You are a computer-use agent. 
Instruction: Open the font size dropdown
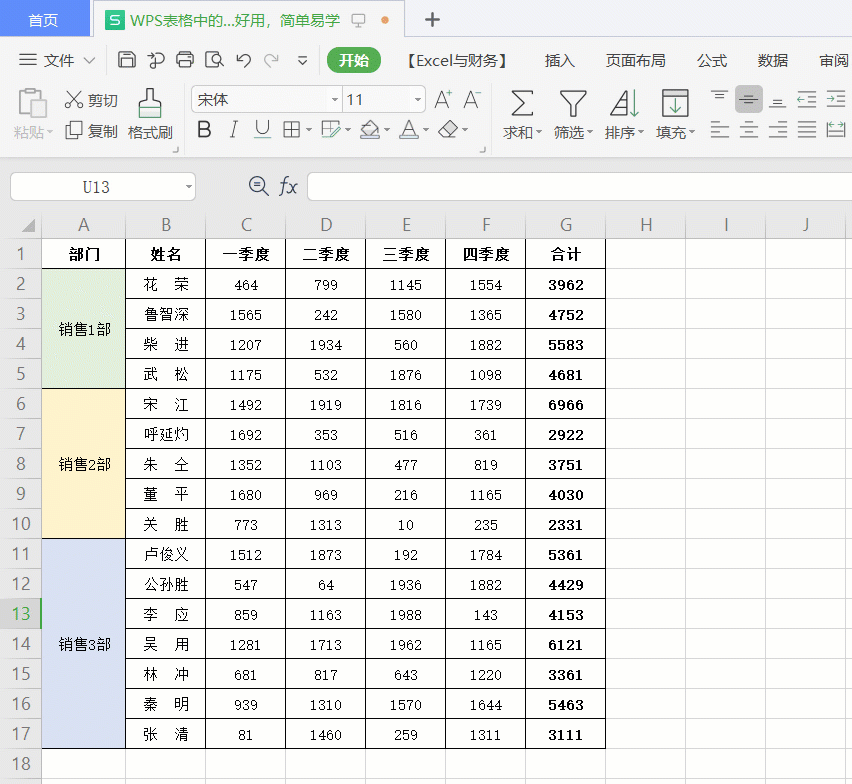pyautogui.click(x=417, y=100)
